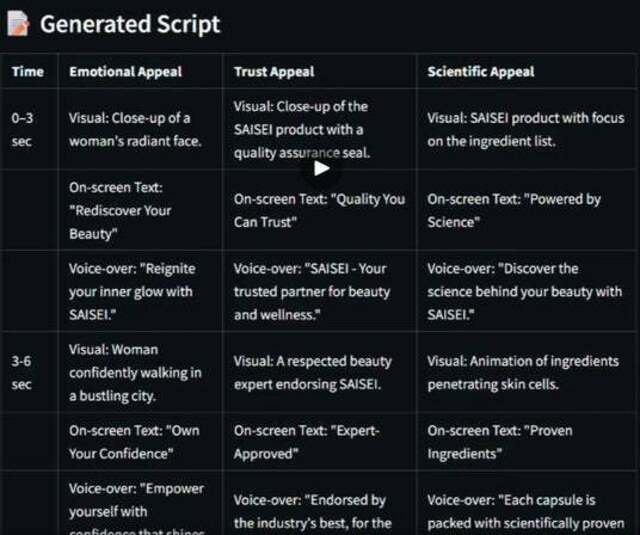This screenshot has width=640, height=535.
Task: Click the 3-6 sec time cell
Action: pos(29,373)
